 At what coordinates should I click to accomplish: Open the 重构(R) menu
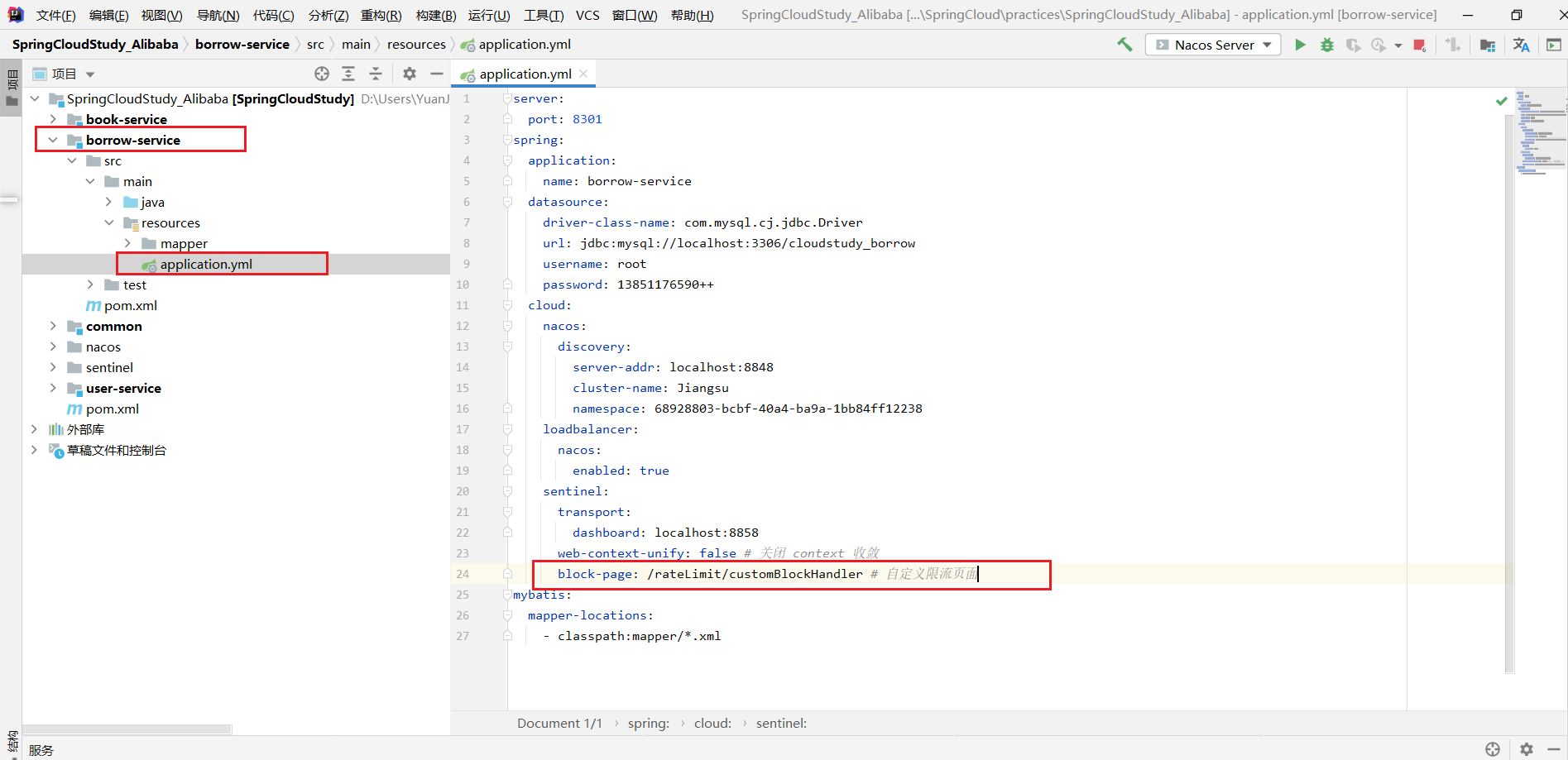click(381, 15)
